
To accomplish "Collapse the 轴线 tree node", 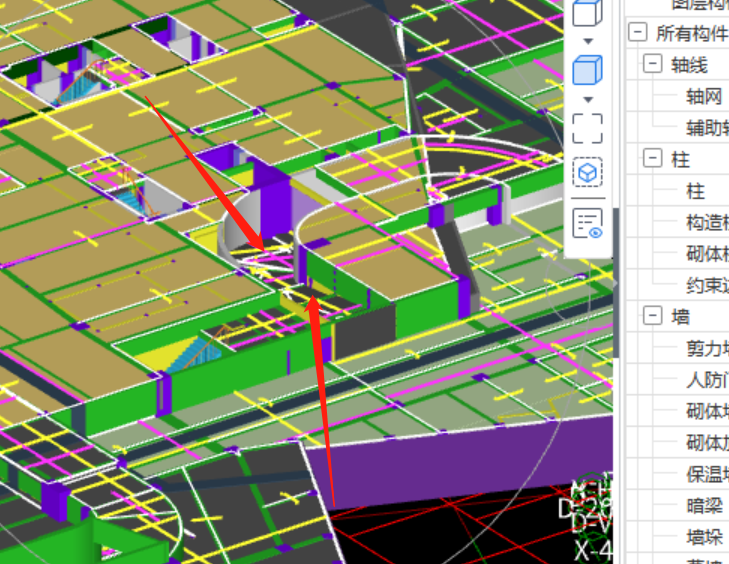I will 652,63.
